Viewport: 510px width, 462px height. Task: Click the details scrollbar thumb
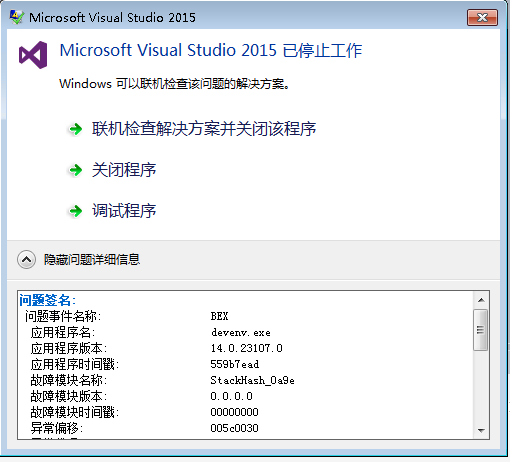point(481,330)
